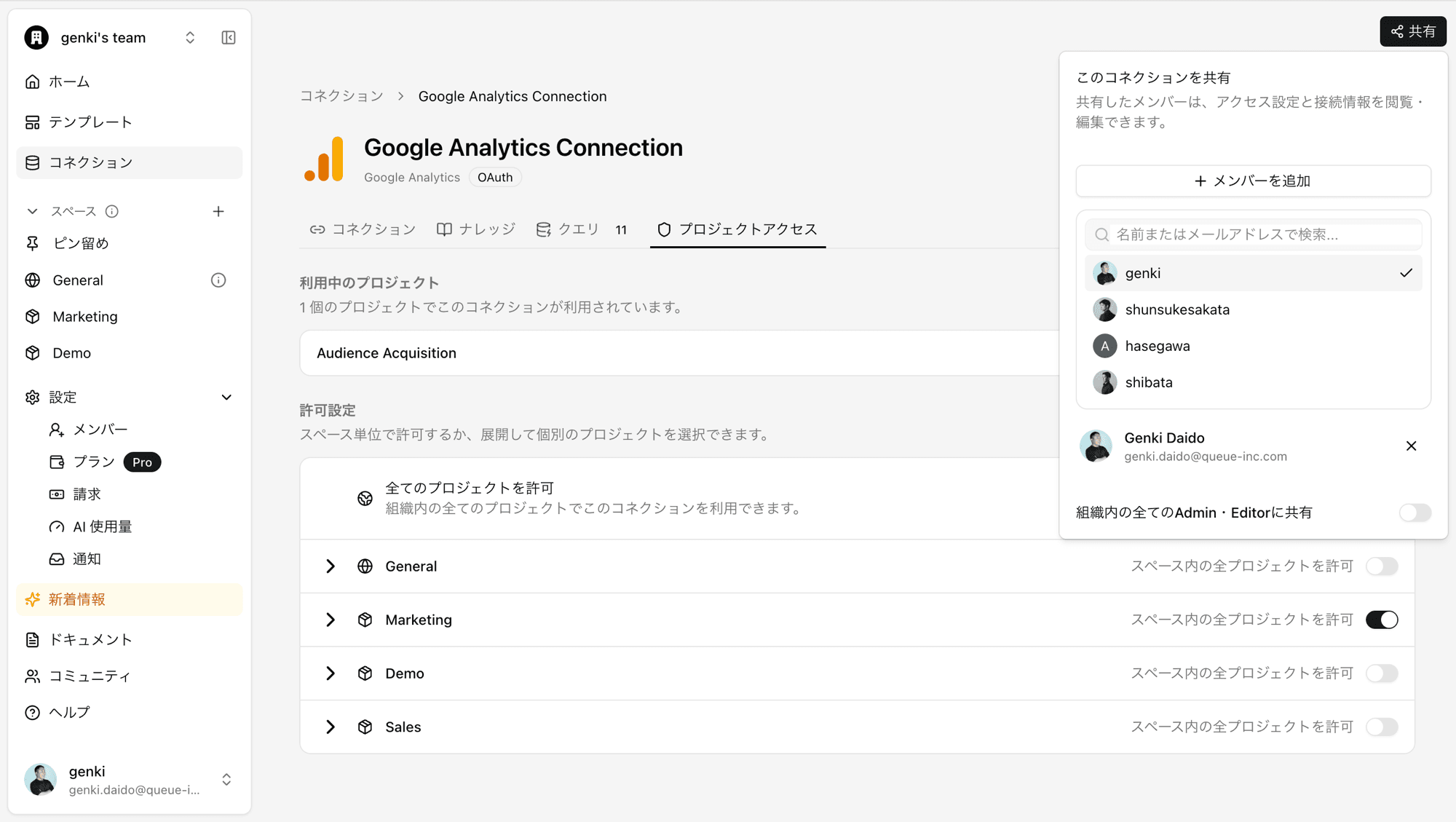
Task: Toggle share with all Admin・Editor
Action: [1415, 513]
